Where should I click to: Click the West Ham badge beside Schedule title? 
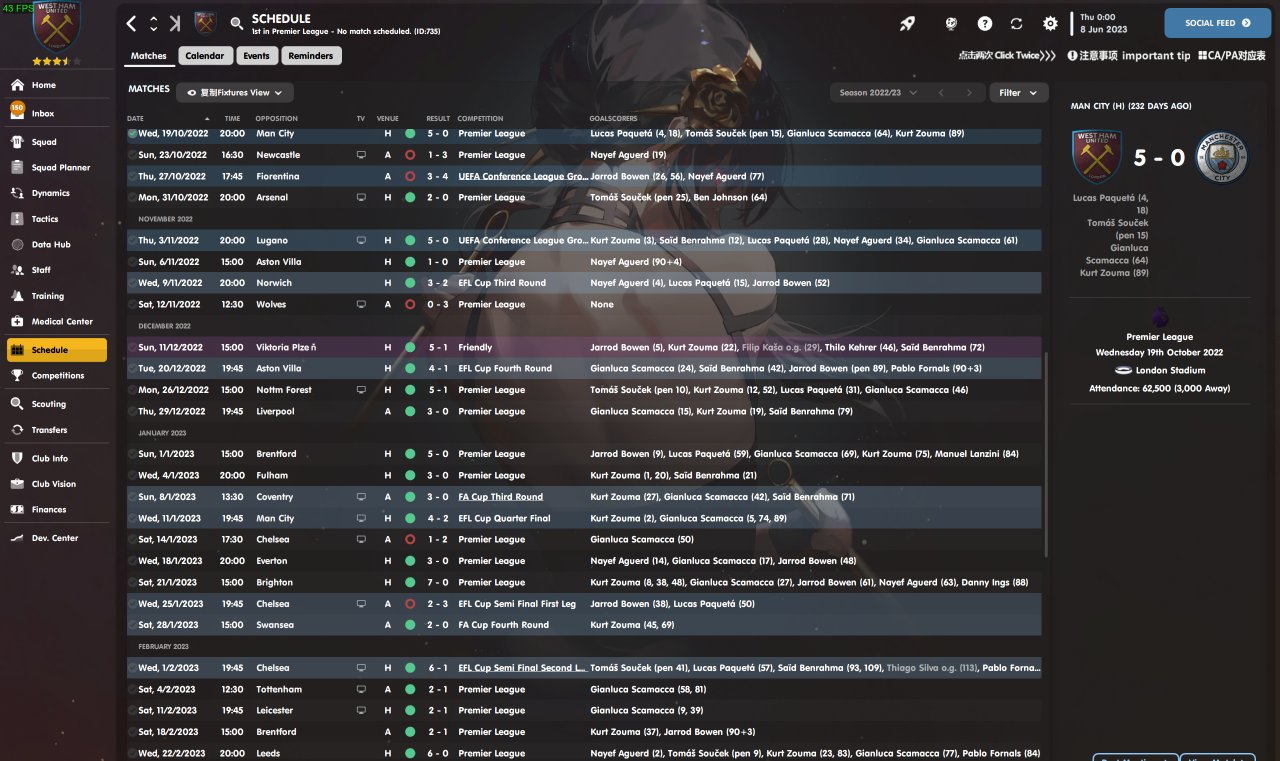(x=206, y=23)
